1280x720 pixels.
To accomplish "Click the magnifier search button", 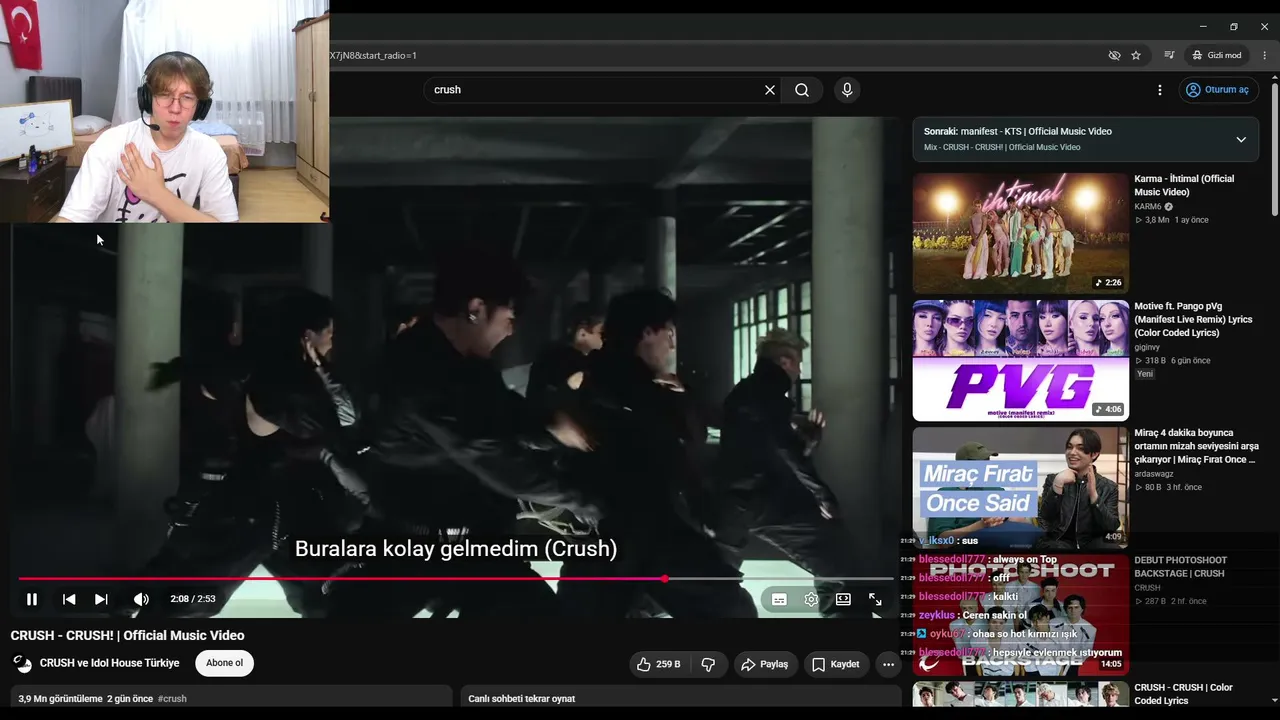I will [x=802, y=90].
